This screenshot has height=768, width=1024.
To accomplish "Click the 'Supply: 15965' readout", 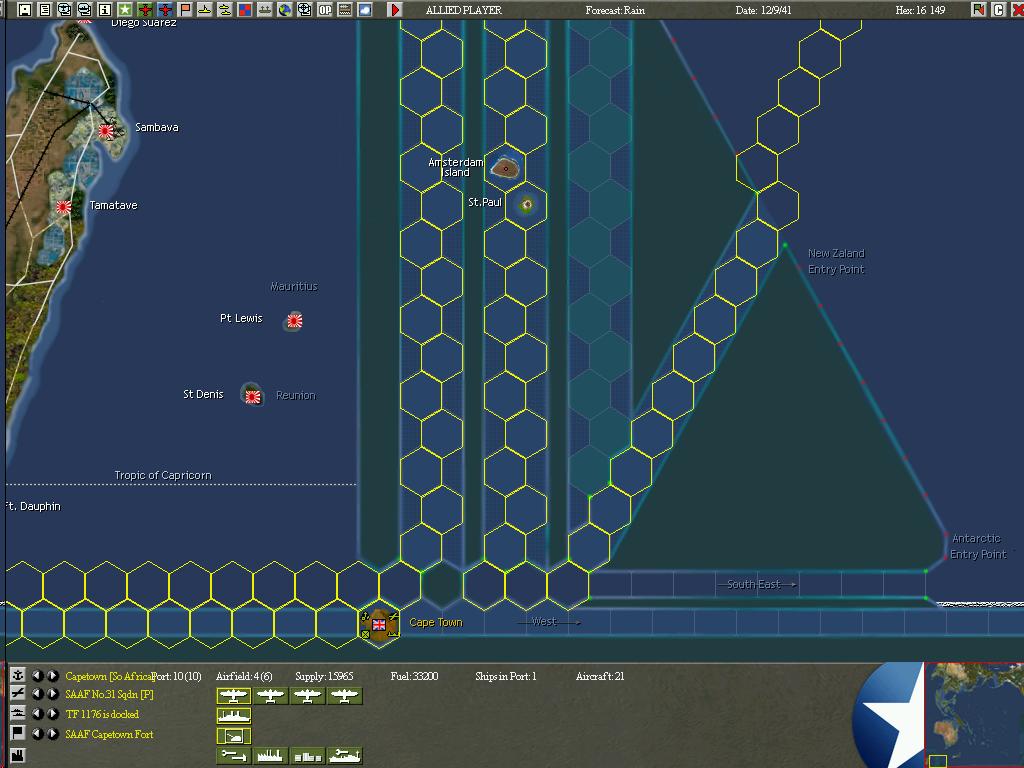I will [x=324, y=677].
